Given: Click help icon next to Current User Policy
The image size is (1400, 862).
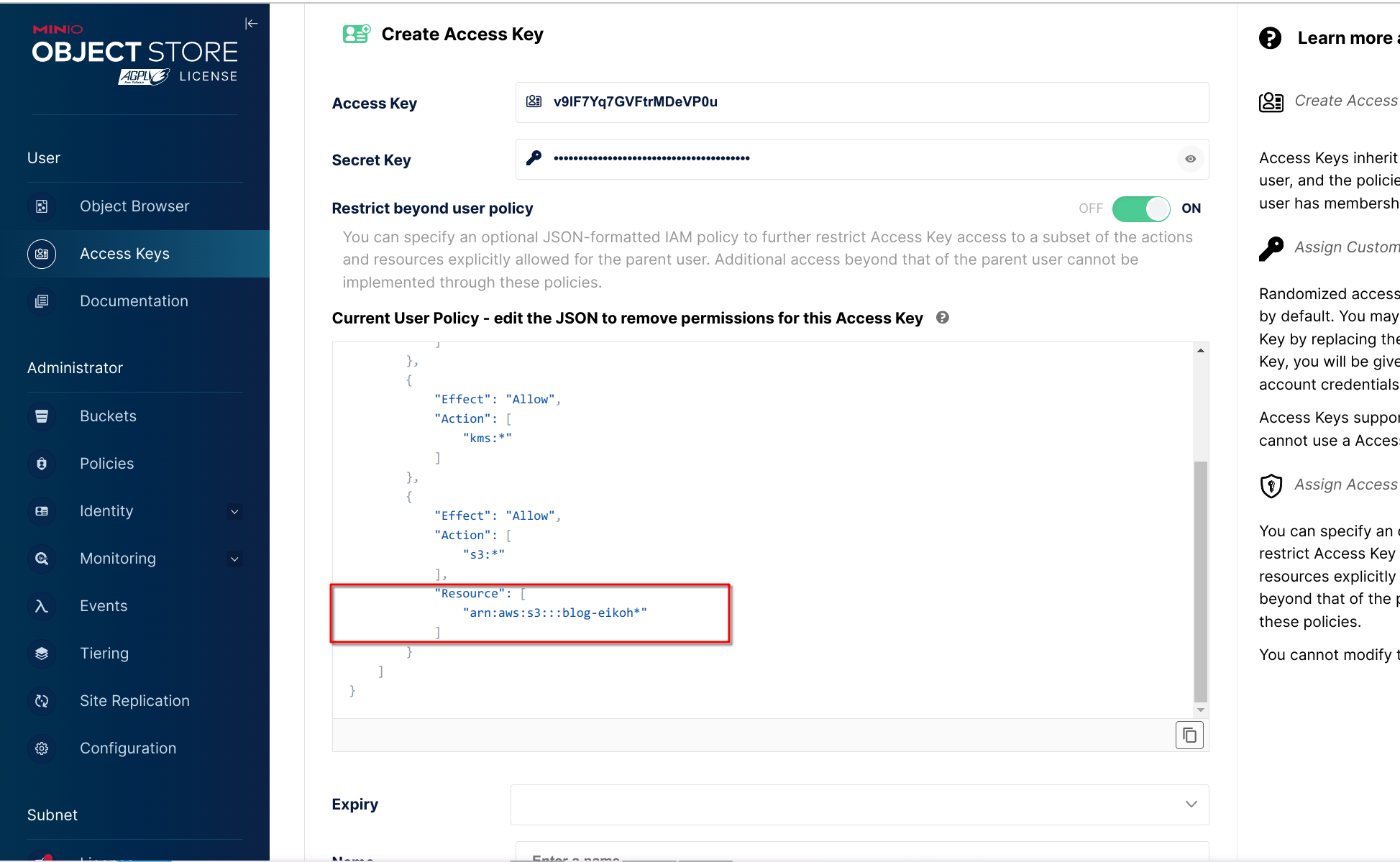Looking at the screenshot, I should click(x=943, y=318).
